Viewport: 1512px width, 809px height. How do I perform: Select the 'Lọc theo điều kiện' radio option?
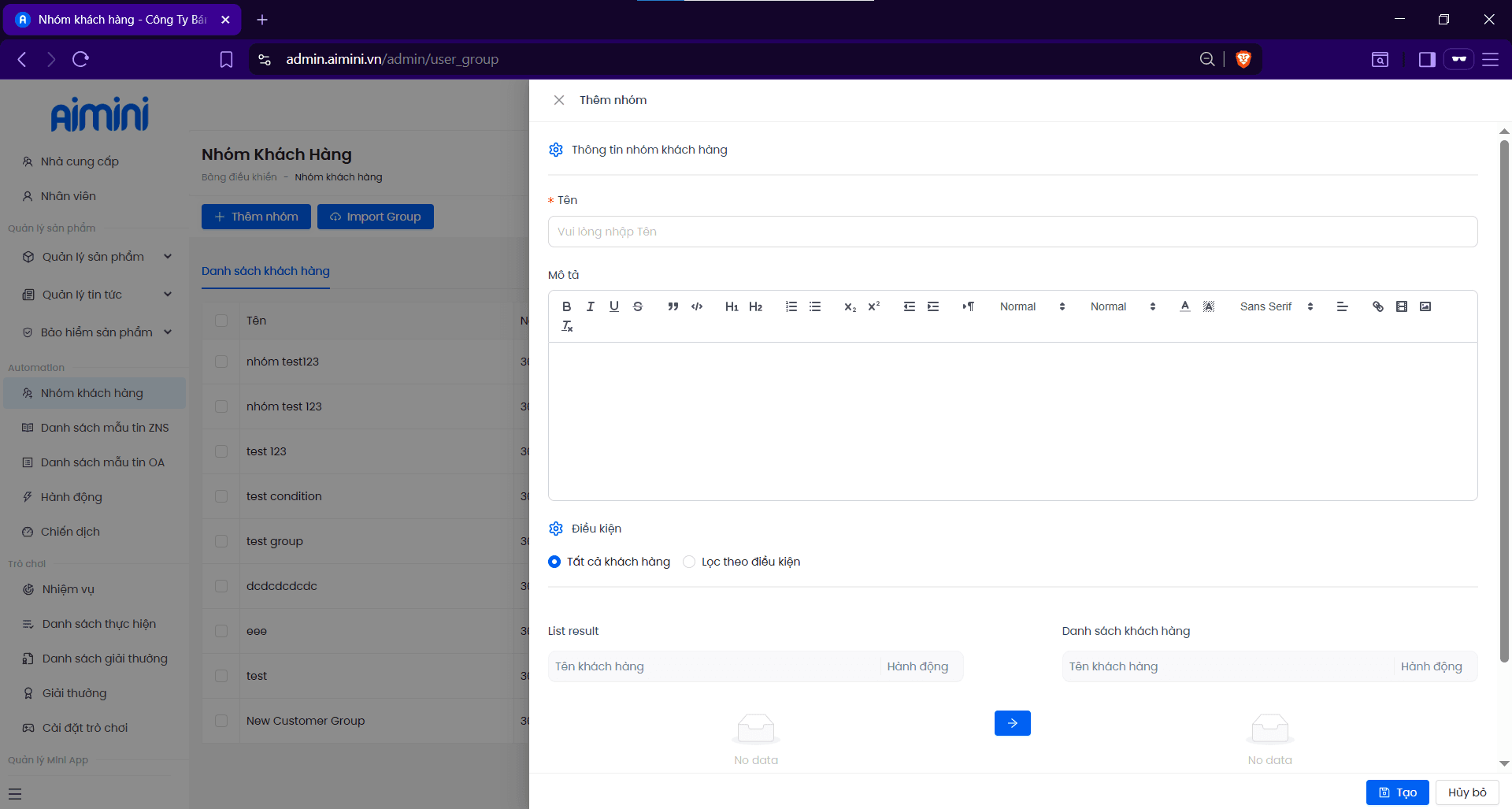pyautogui.click(x=689, y=562)
